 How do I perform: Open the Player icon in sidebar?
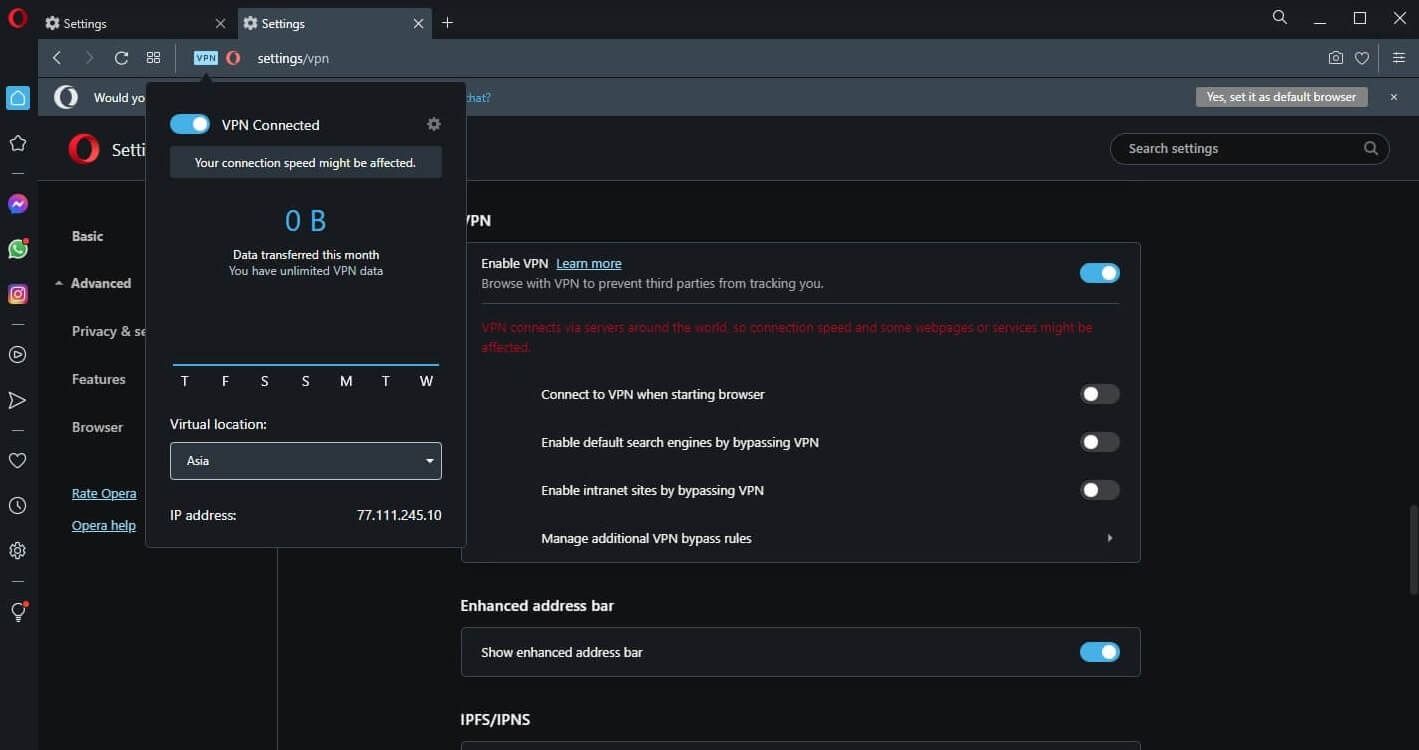click(17, 354)
